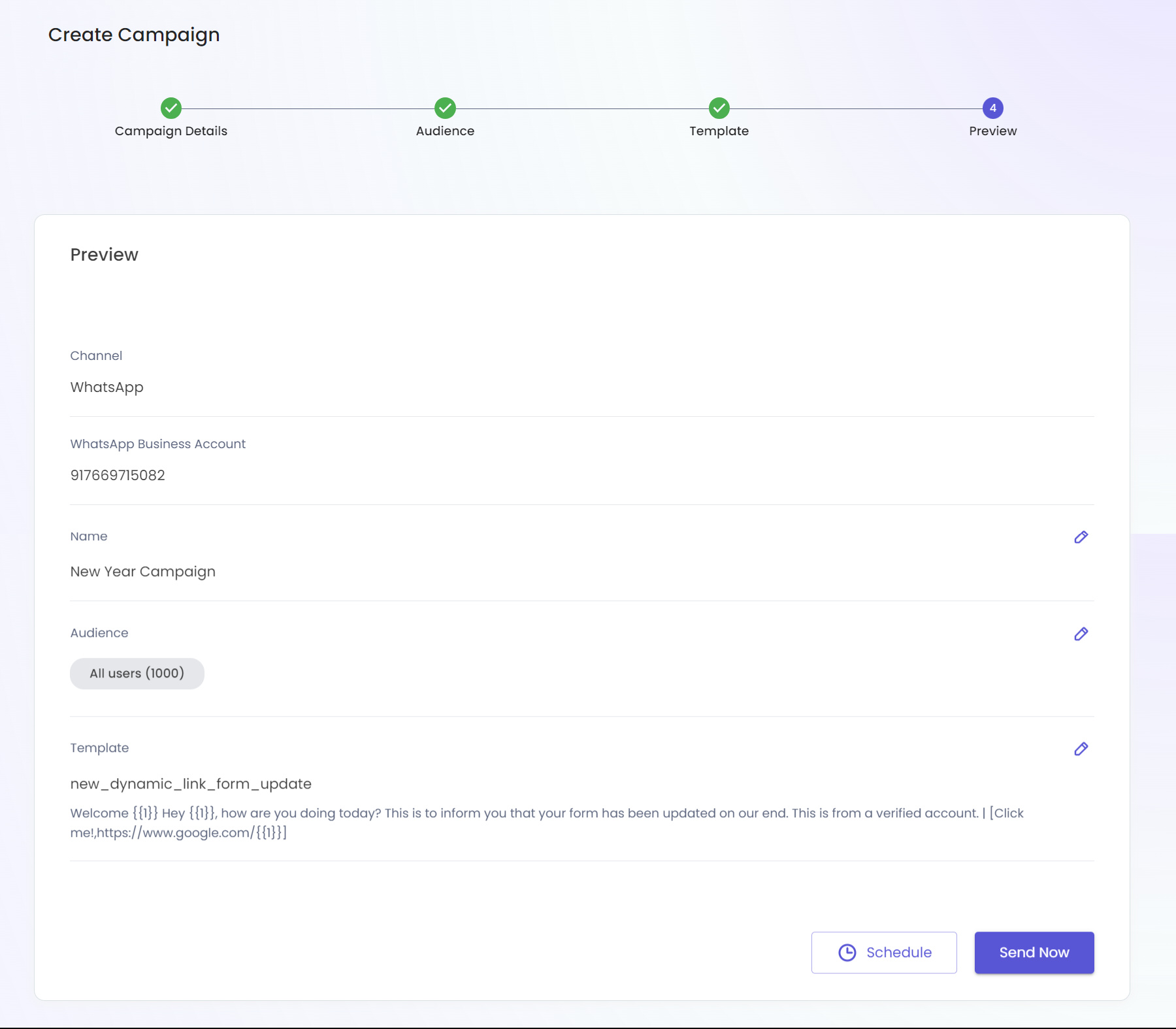
Task: Click the Template field label
Action: pyautogui.click(x=99, y=748)
